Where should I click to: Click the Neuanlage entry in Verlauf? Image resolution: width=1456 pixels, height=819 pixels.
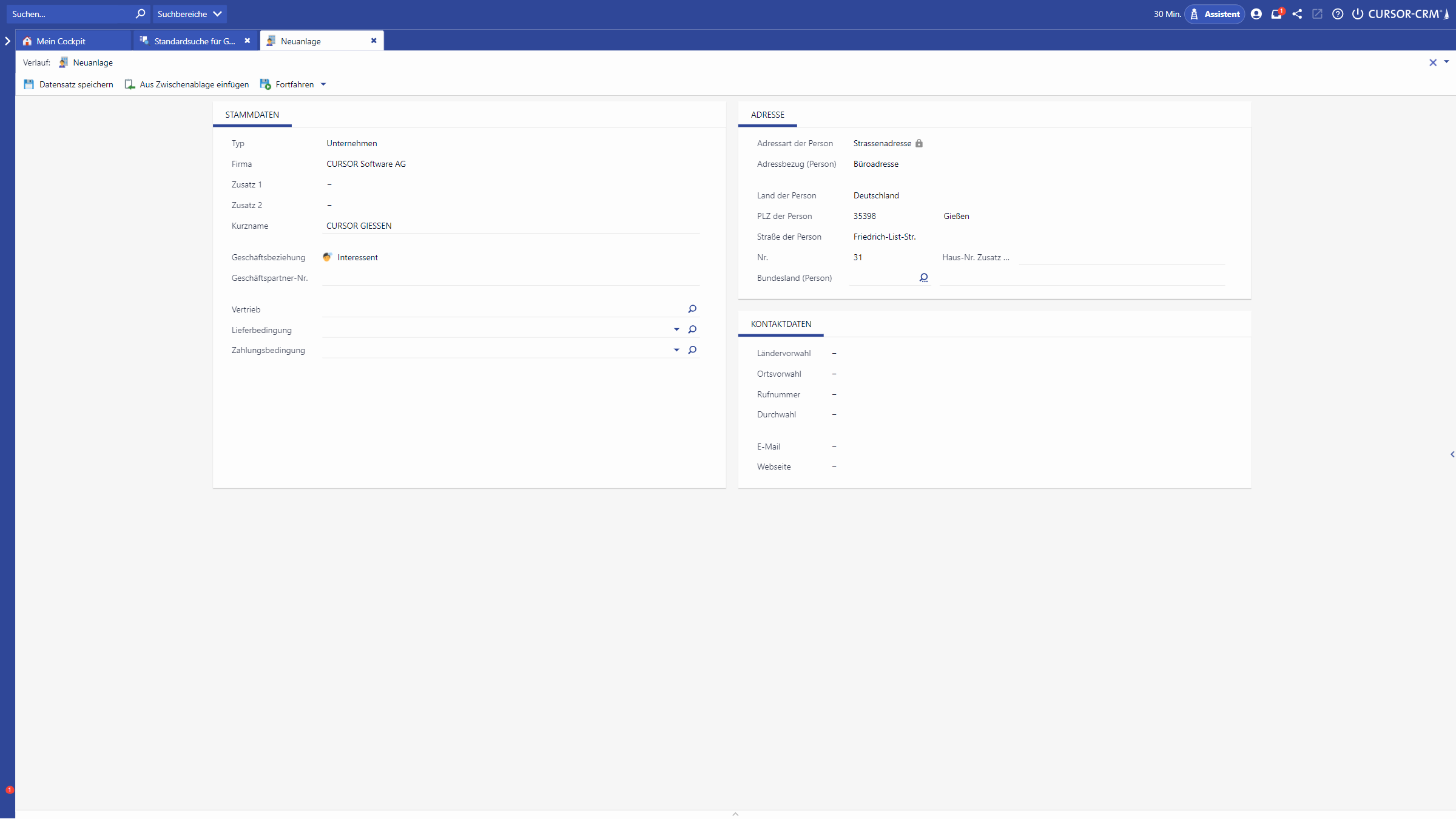tap(92, 62)
